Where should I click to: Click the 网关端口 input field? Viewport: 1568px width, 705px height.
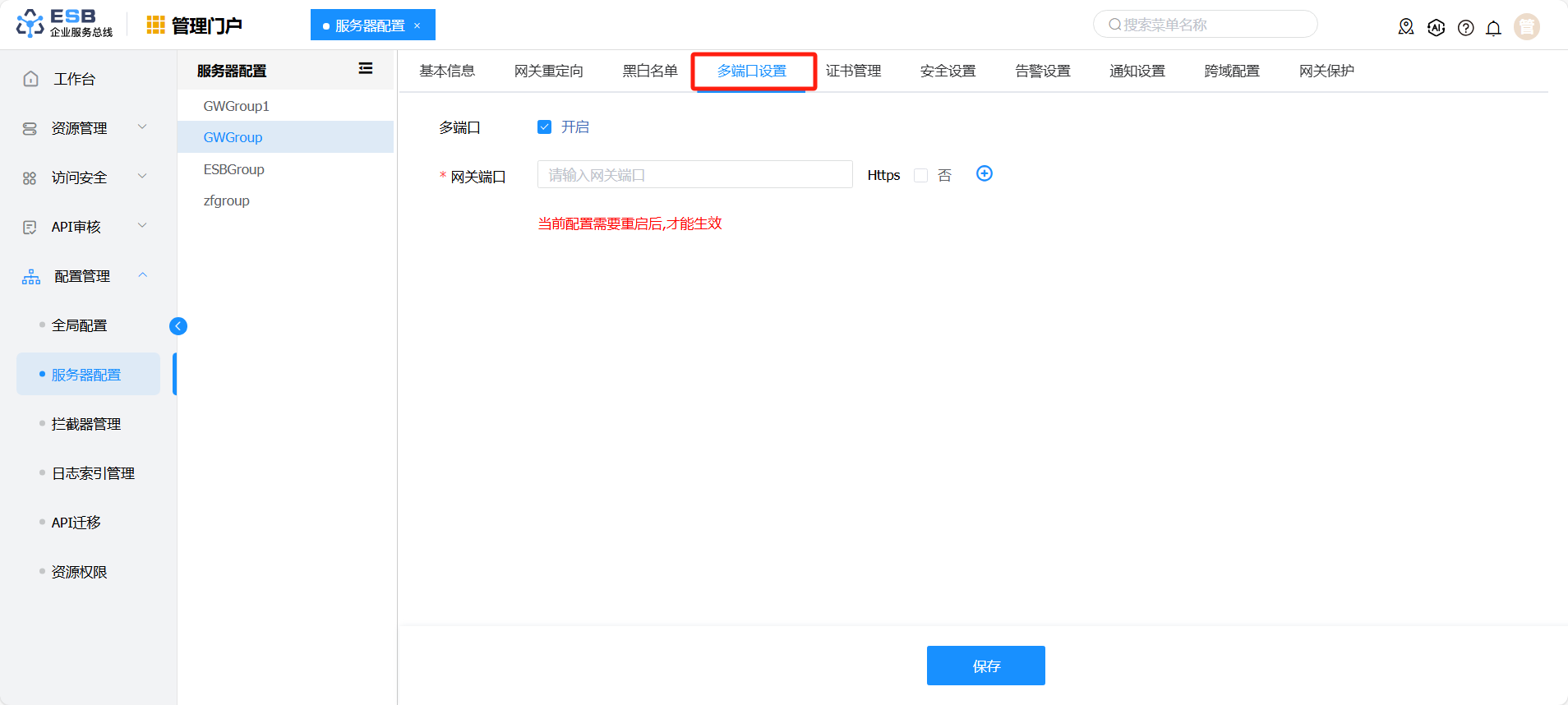(694, 175)
